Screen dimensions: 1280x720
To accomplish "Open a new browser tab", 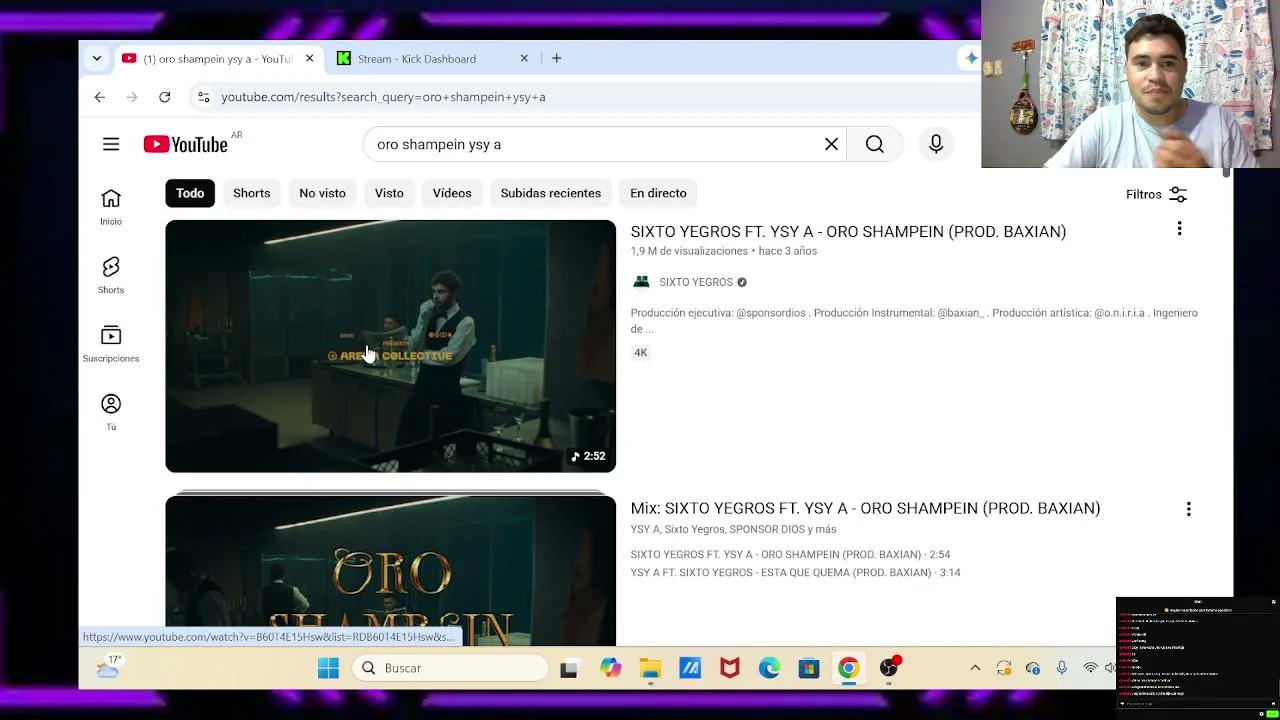I will [x=556, y=58].
